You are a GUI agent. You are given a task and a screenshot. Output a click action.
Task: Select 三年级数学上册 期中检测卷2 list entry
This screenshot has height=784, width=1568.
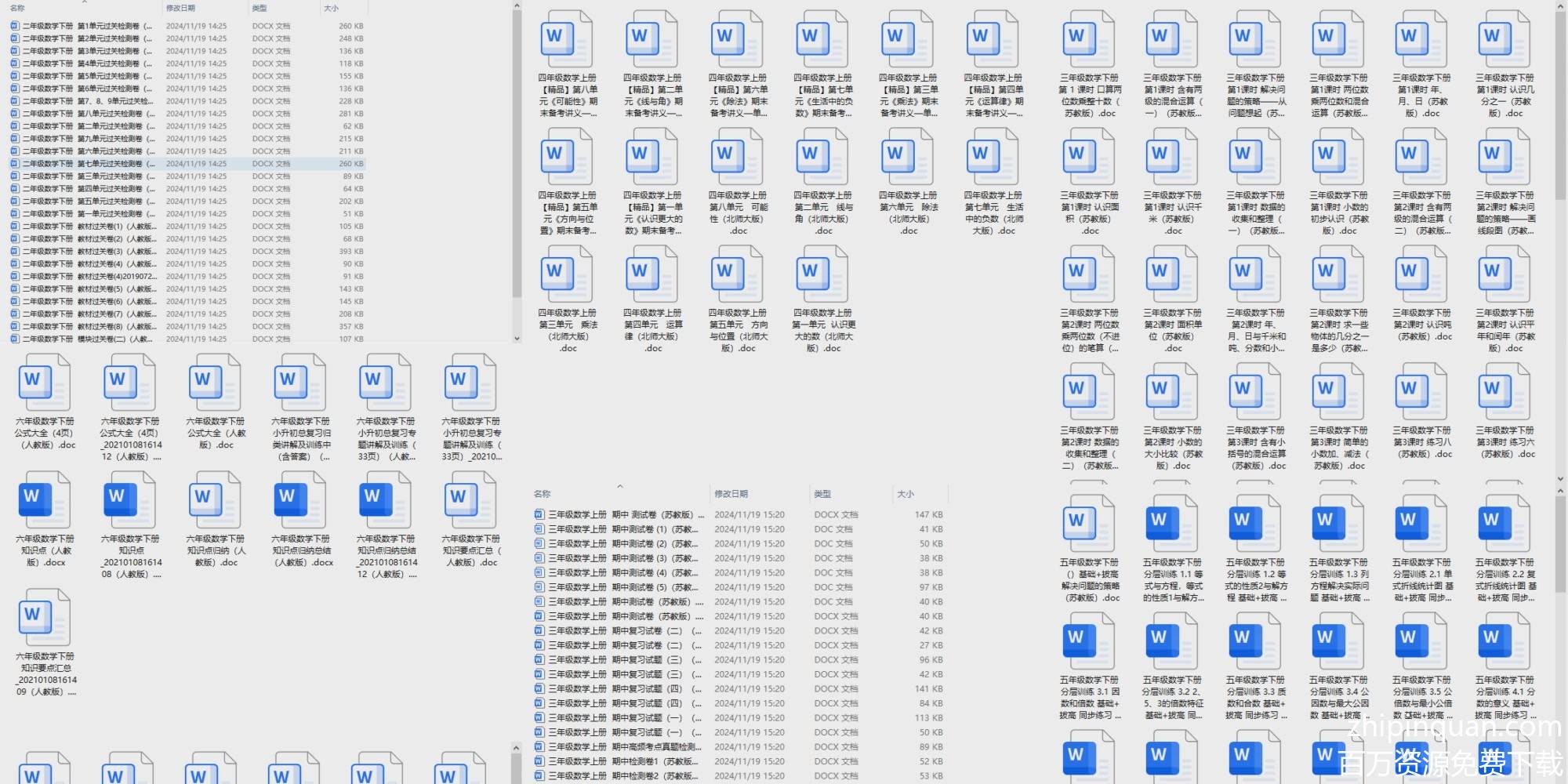pyautogui.click(x=619, y=776)
